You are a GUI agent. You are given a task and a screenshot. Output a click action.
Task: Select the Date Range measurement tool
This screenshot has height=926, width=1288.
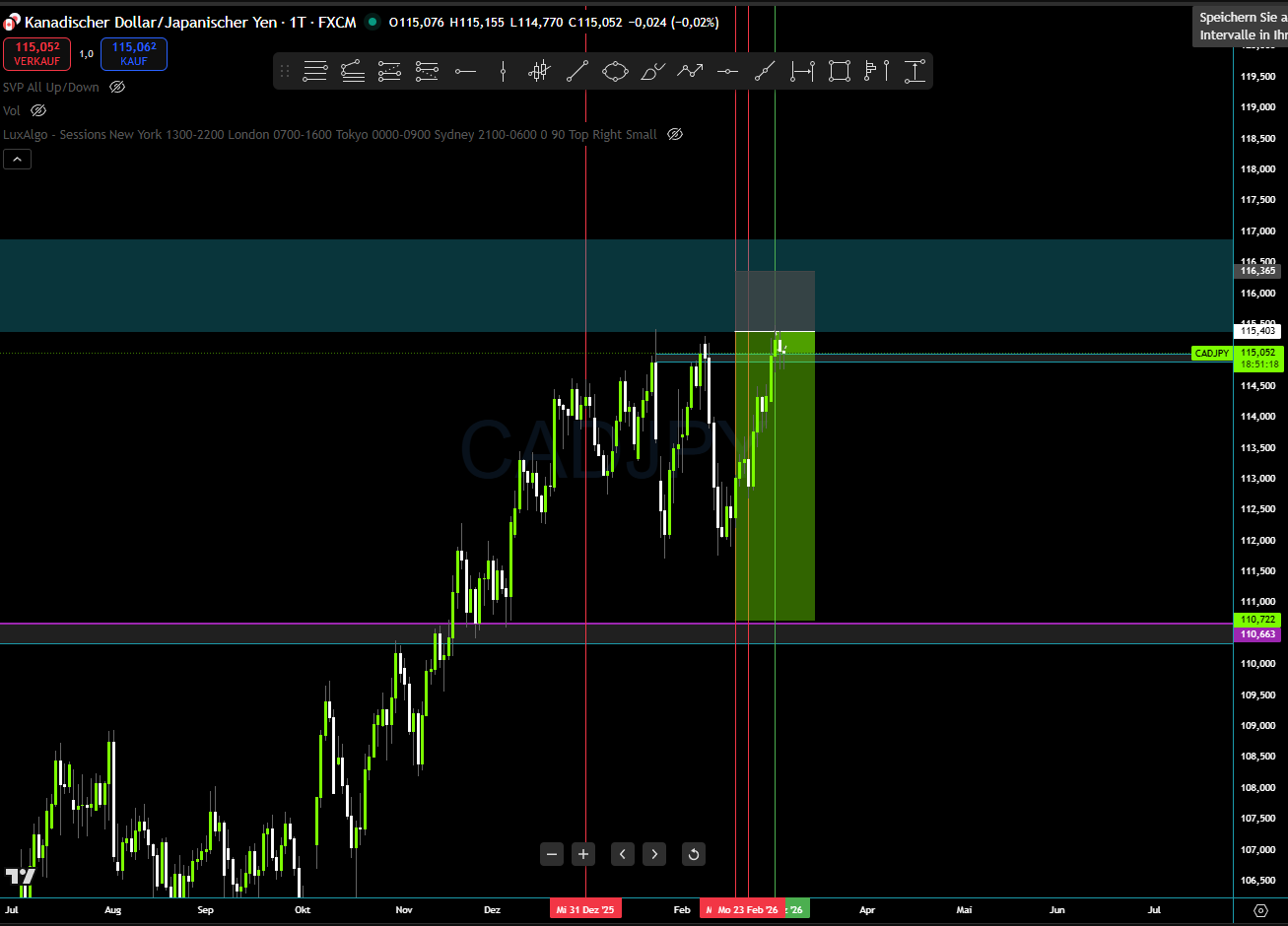coord(802,71)
